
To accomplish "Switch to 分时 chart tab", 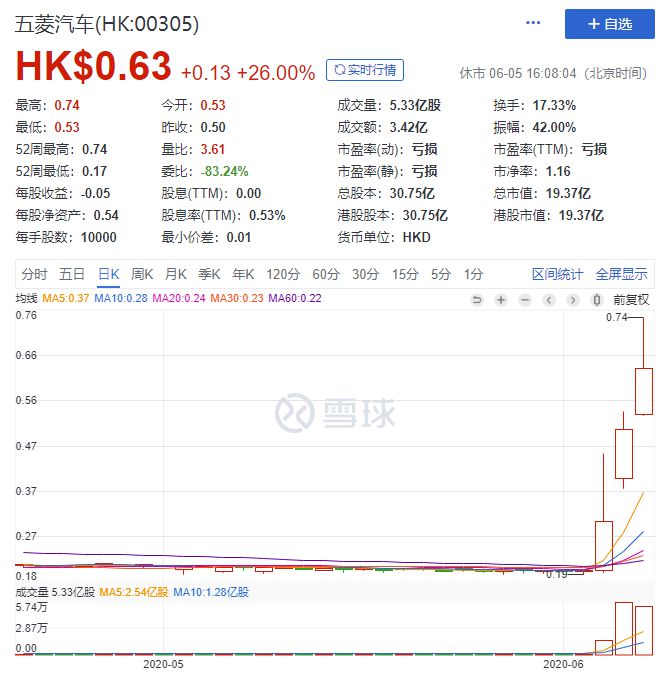I will (x=34, y=274).
